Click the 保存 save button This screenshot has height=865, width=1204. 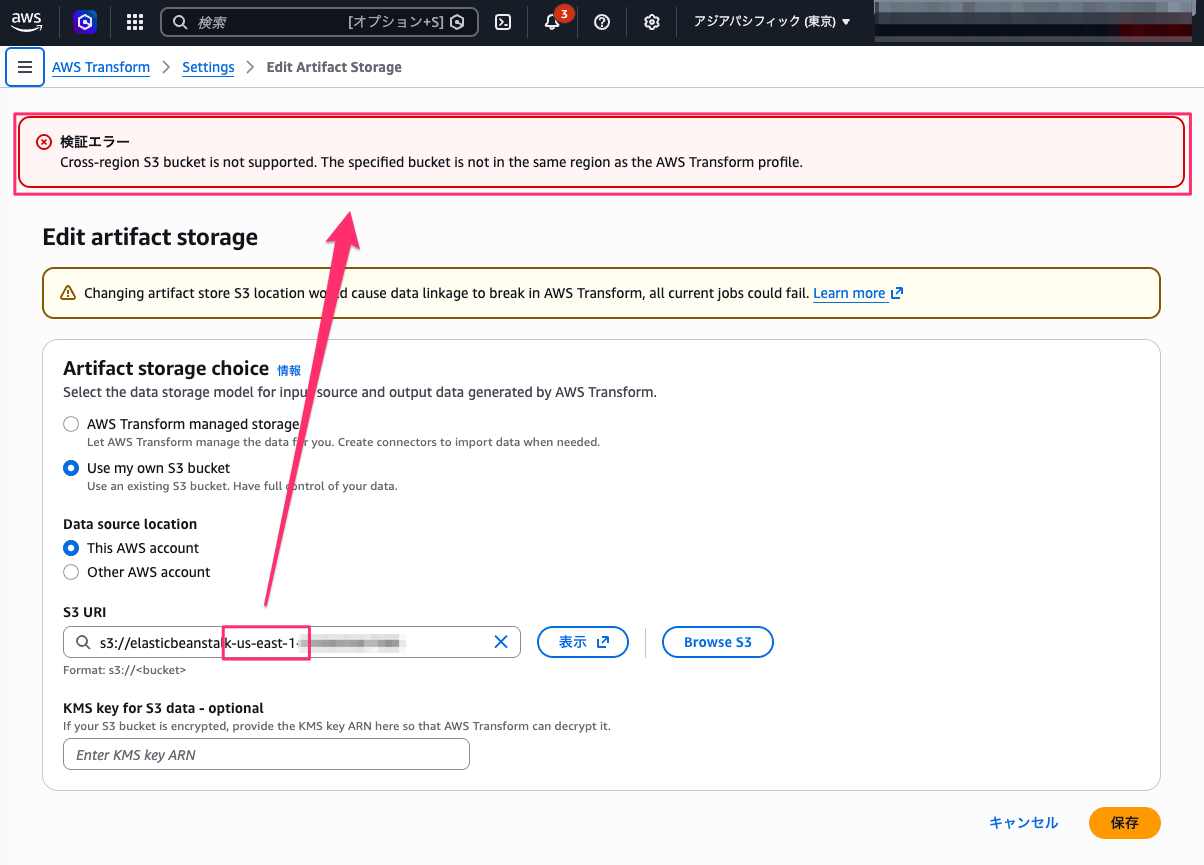pos(1125,823)
